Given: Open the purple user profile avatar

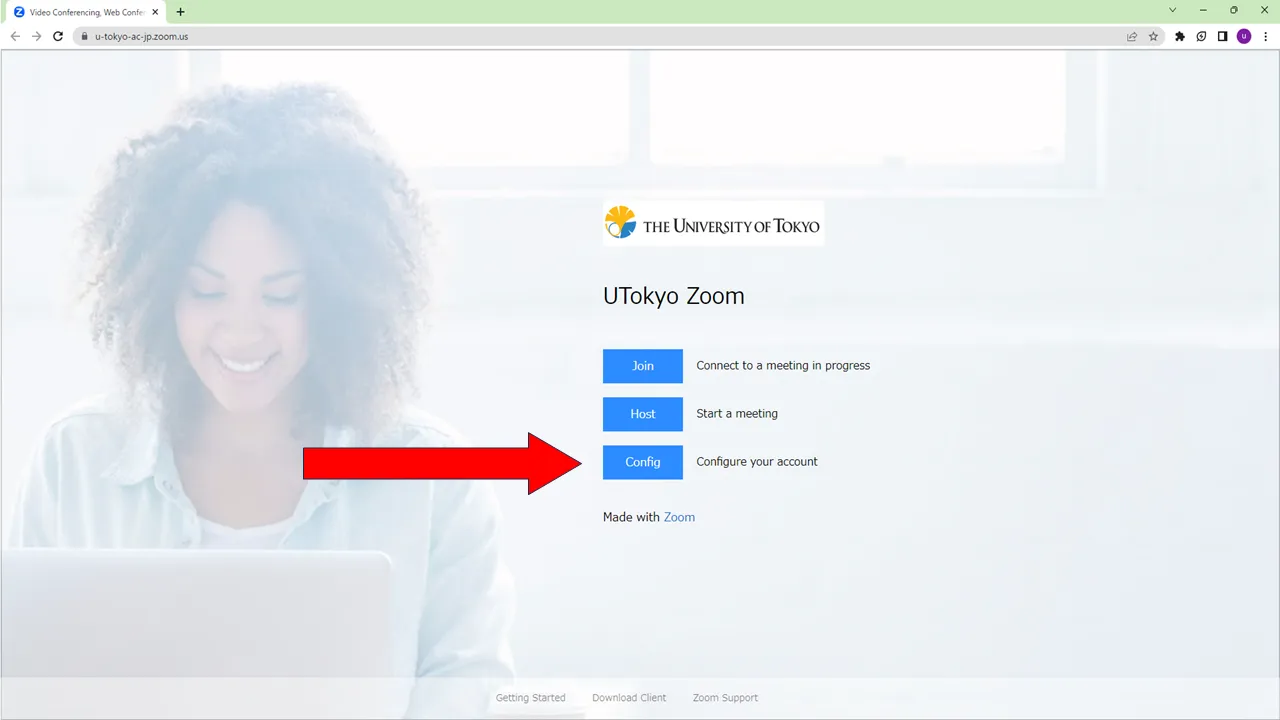Looking at the screenshot, I should [x=1244, y=36].
